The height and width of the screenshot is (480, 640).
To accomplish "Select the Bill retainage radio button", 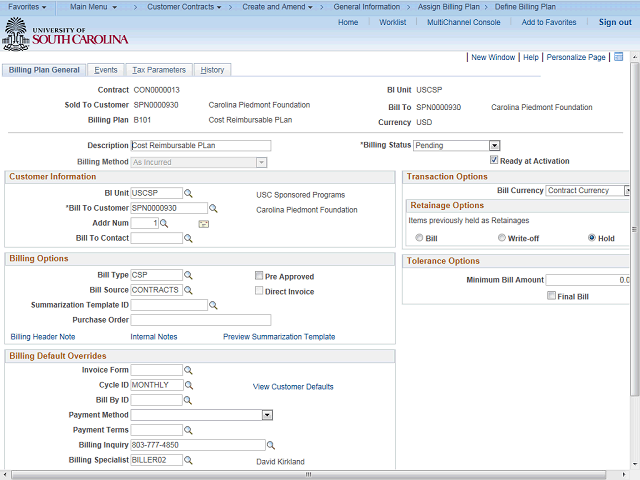I will [x=419, y=238].
